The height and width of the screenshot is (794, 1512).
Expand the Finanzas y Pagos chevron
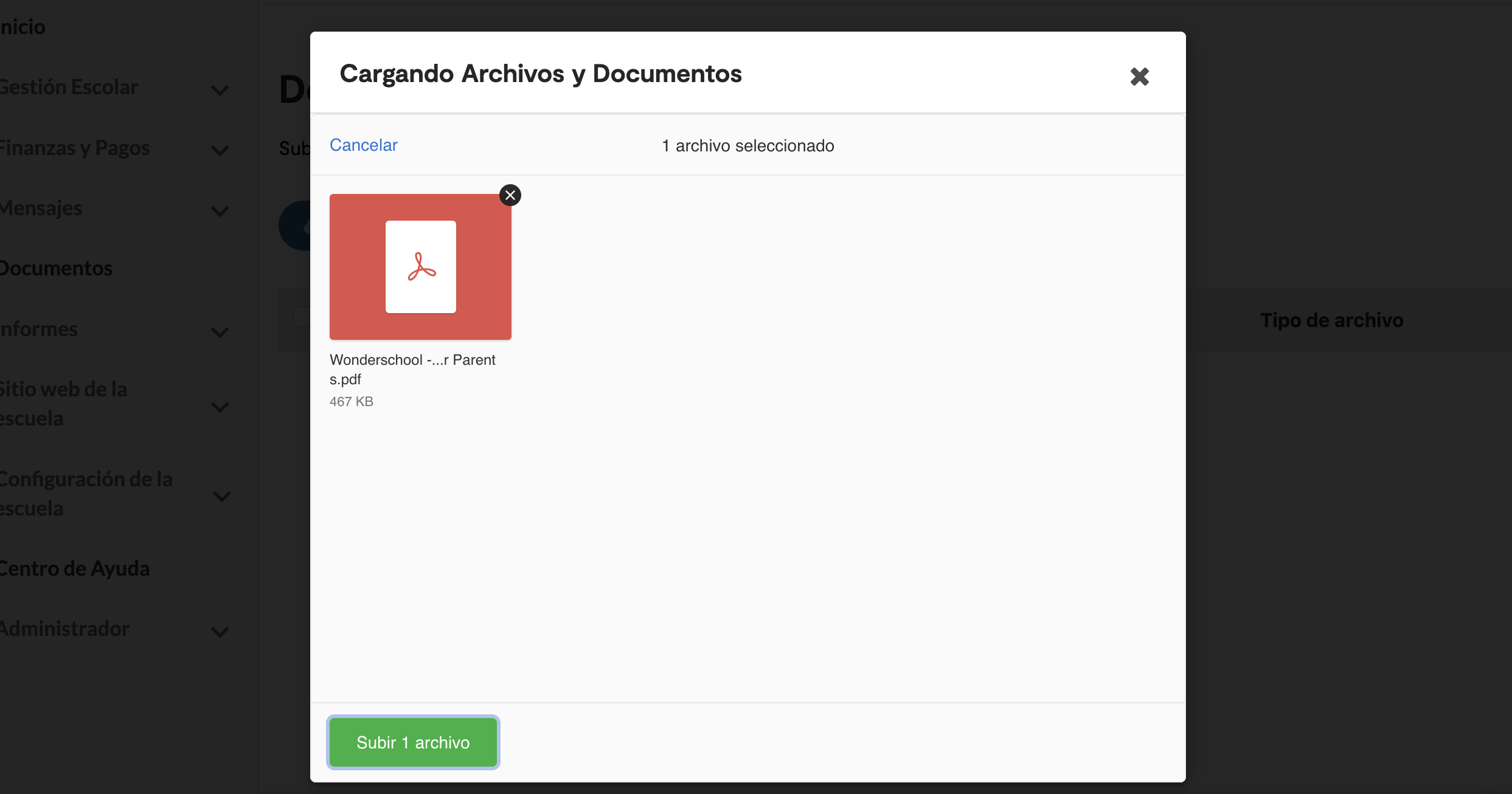(x=220, y=151)
